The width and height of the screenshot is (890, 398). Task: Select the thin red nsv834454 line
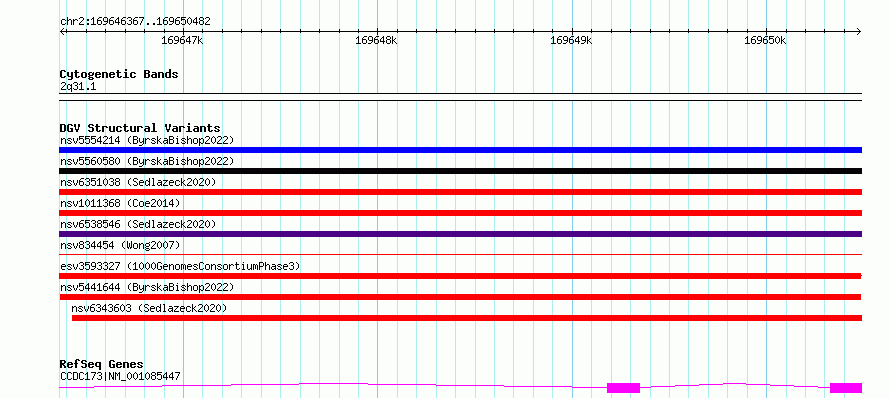tap(460, 254)
